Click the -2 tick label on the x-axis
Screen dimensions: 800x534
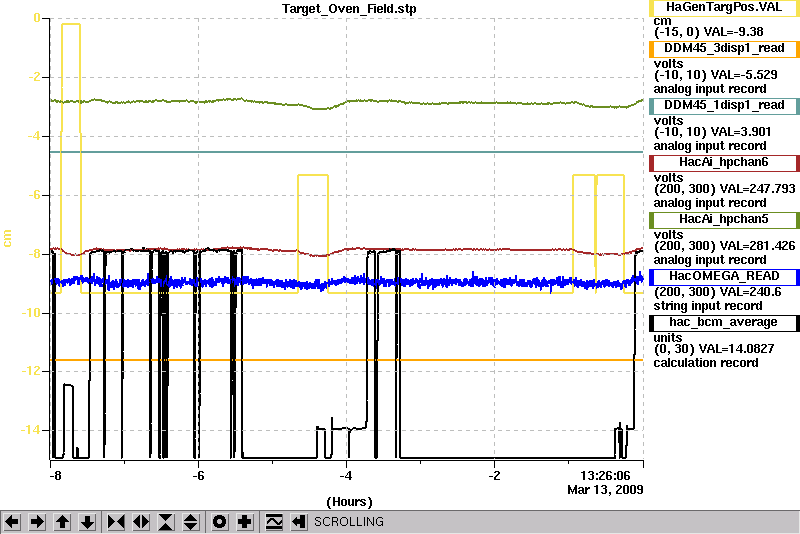click(x=494, y=476)
